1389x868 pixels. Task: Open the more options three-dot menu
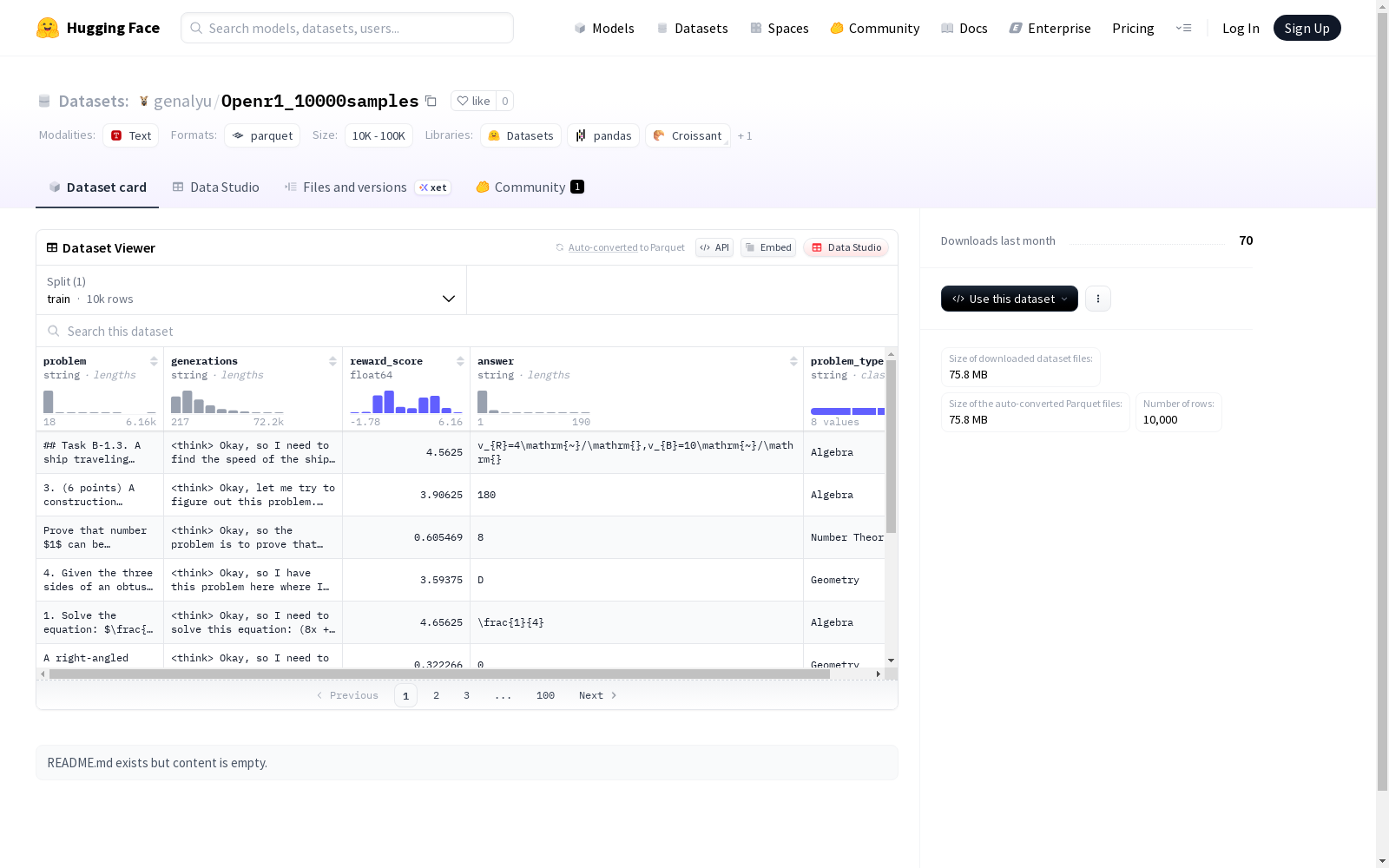1098,299
